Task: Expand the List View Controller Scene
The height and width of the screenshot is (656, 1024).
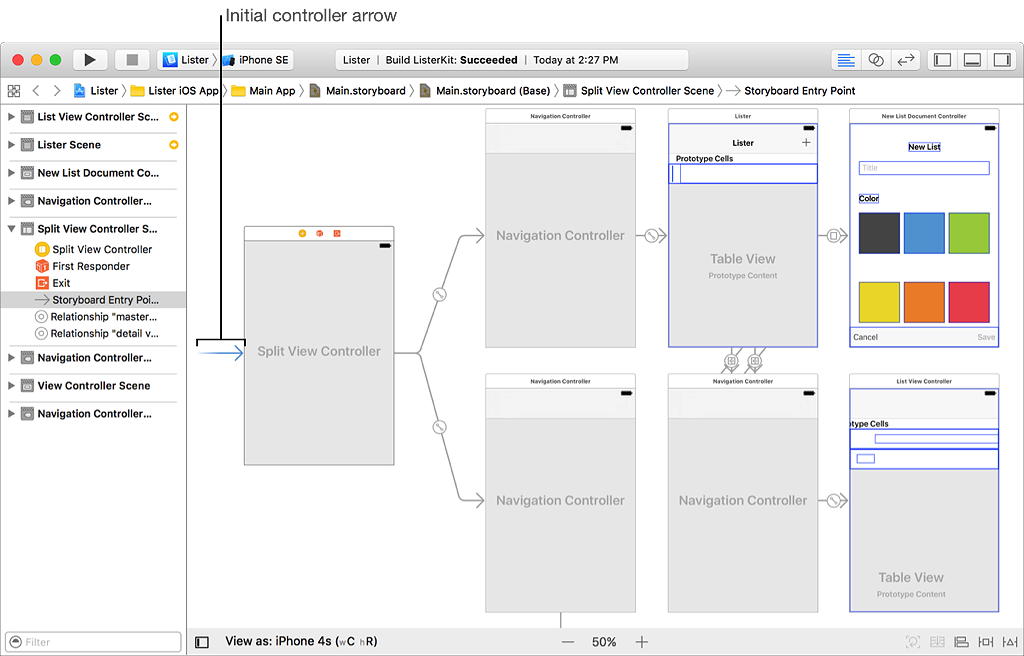Action: pyautogui.click(x=11, y=117)
